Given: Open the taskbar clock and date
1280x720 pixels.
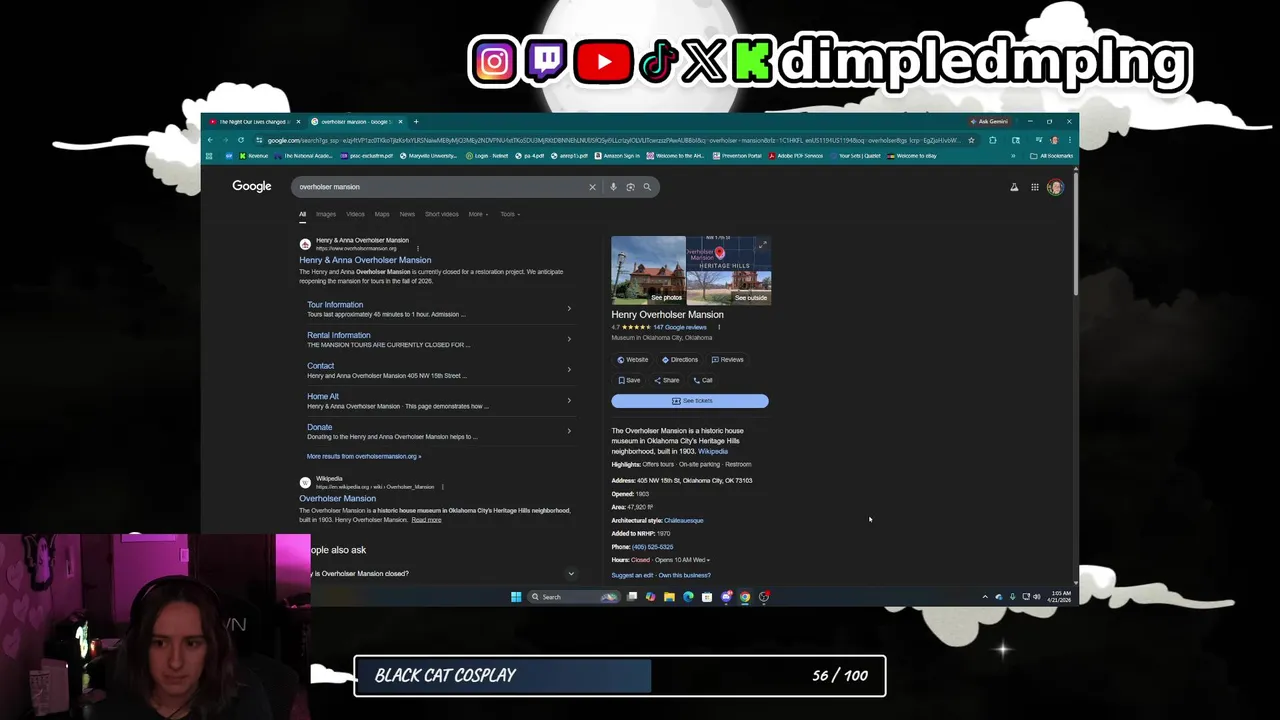Looking at the screenshot, I should click(1059, 597).
